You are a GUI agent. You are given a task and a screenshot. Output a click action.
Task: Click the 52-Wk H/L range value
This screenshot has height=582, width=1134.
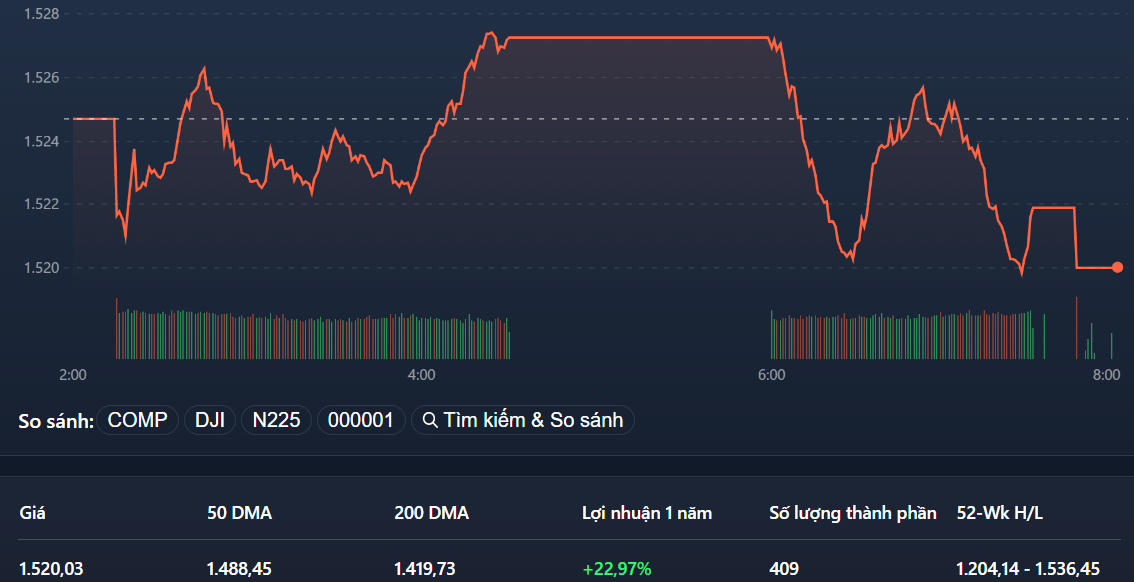1028,568
